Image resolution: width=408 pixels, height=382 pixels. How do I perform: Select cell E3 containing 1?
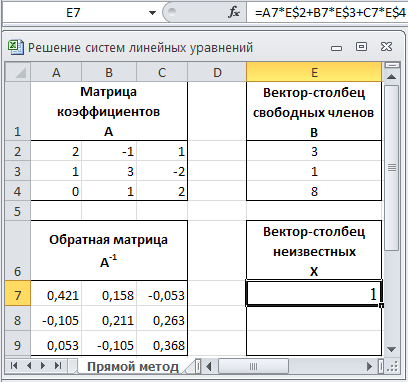[314, 171]
